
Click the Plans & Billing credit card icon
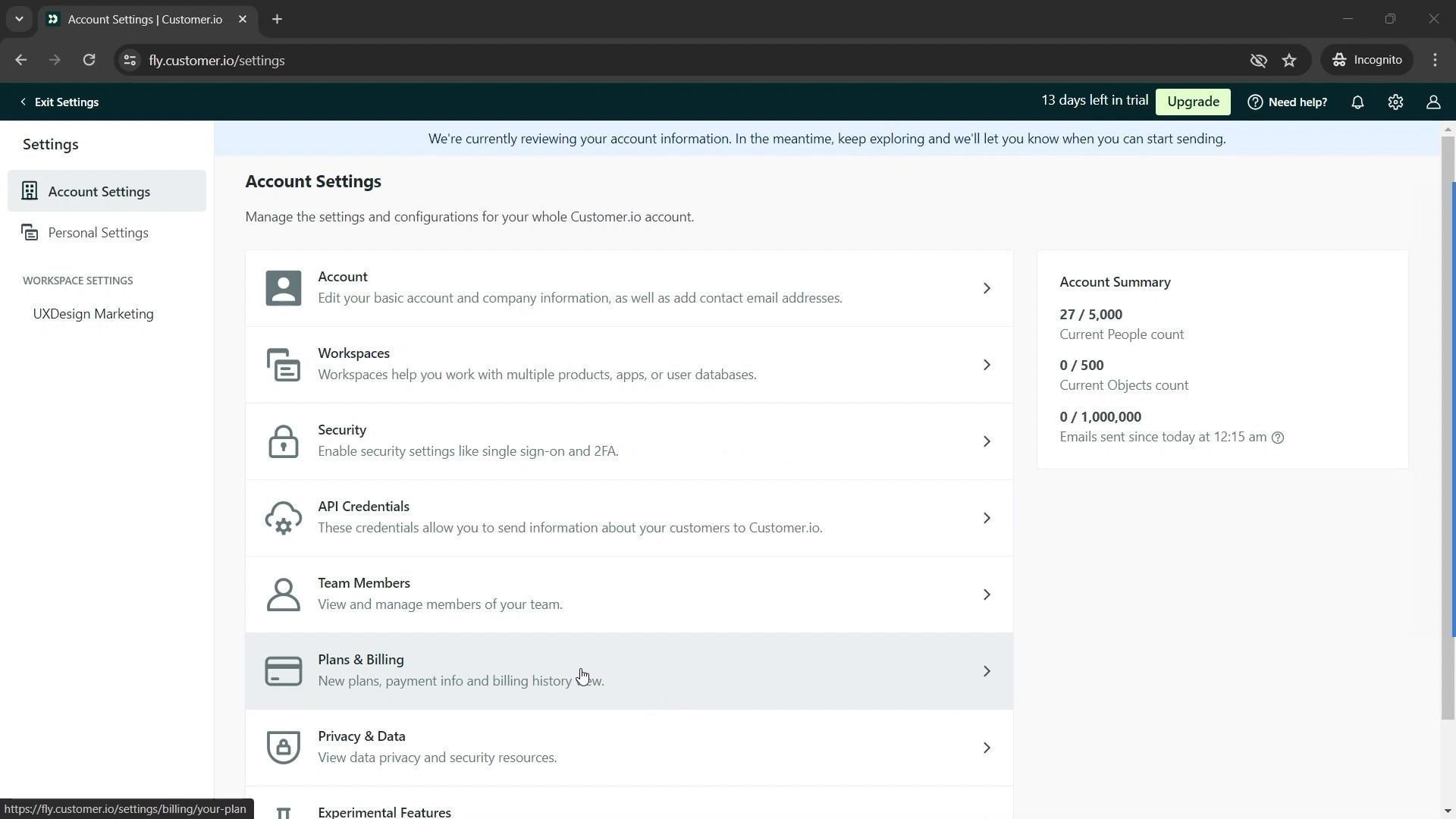[x=283, y=671]
